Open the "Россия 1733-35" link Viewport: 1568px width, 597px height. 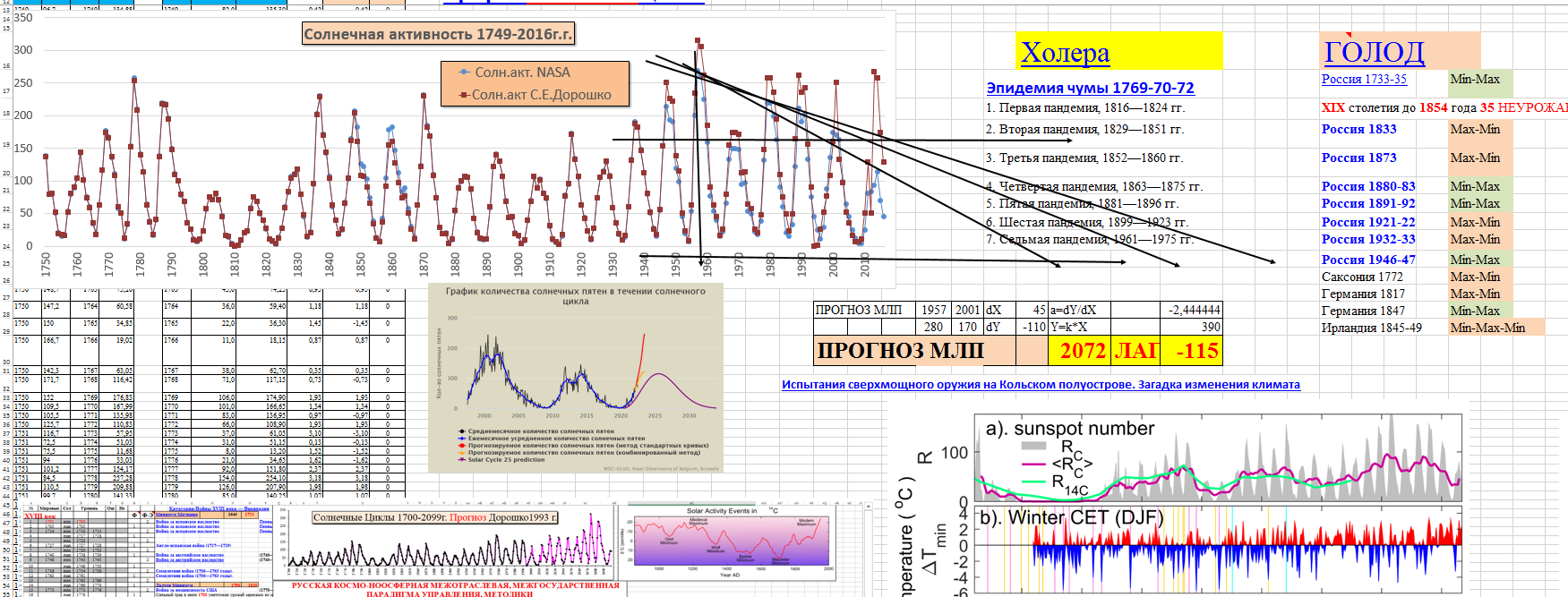[1364, 79]
